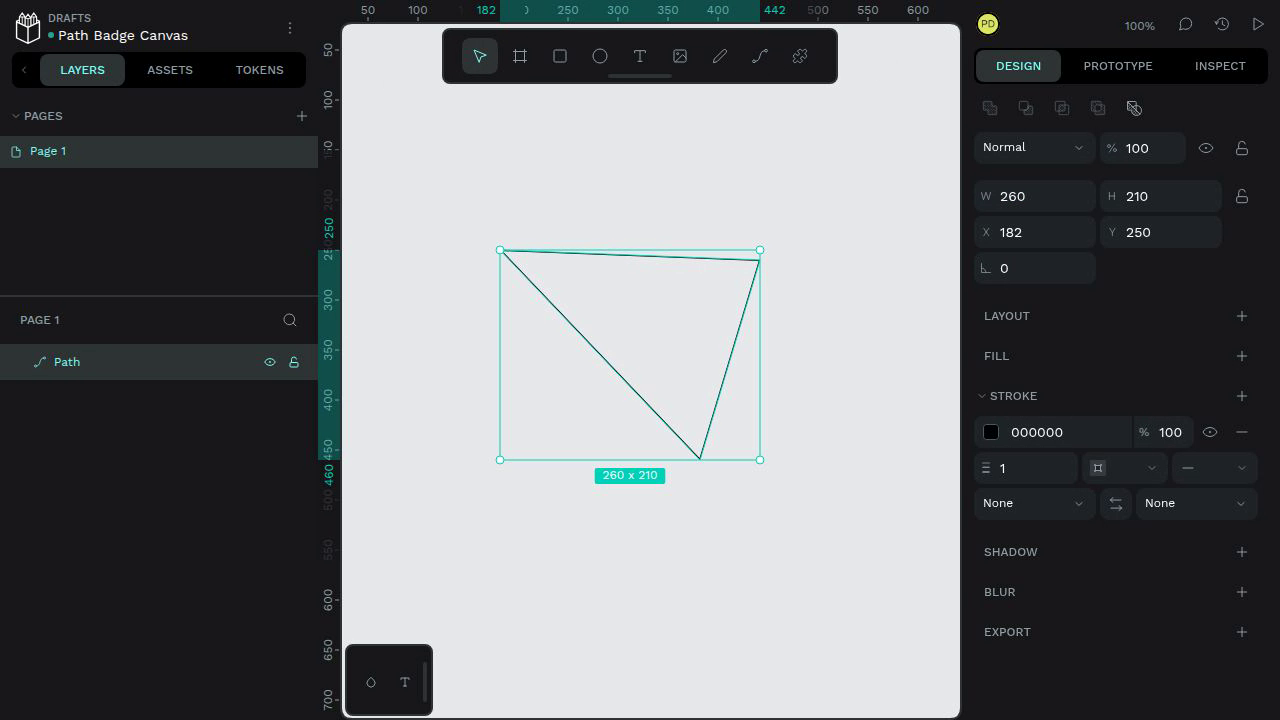Switch to the Assets tab

pos(170,70)
